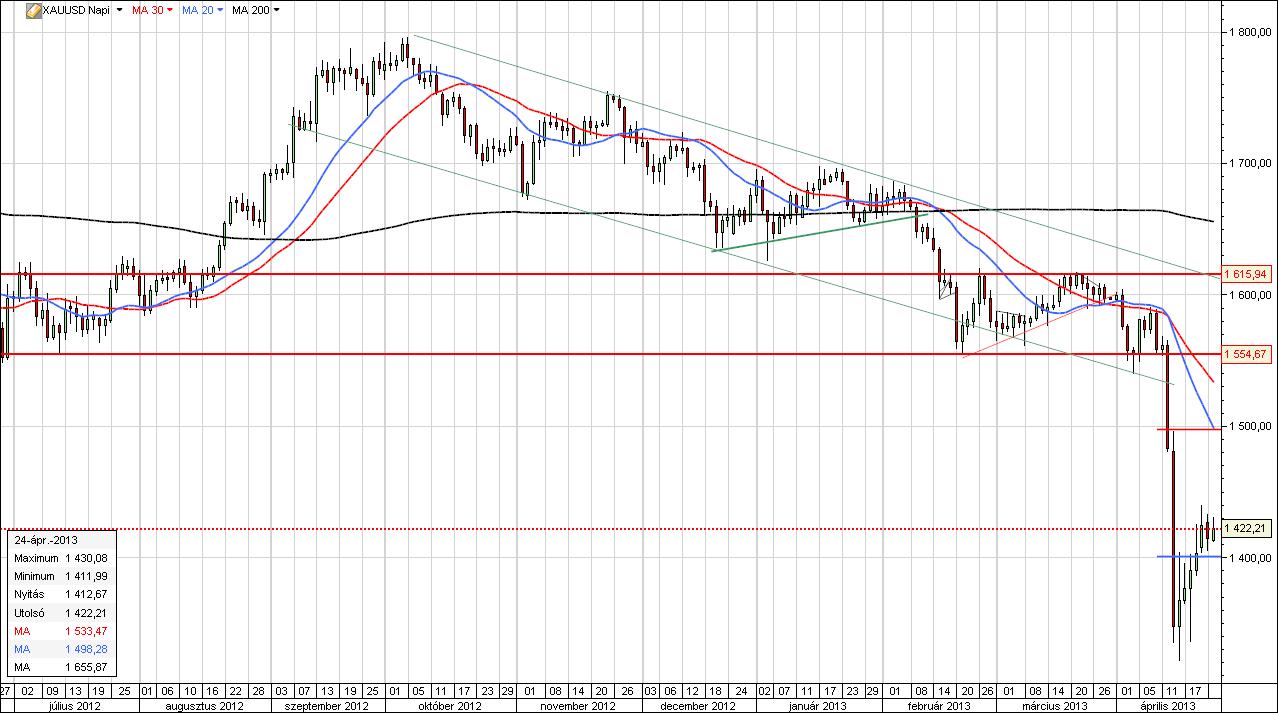This screenshot has height=713, width=1278.
Task: Click the 1 500,00 axis label
Action: coord(1249,426)
